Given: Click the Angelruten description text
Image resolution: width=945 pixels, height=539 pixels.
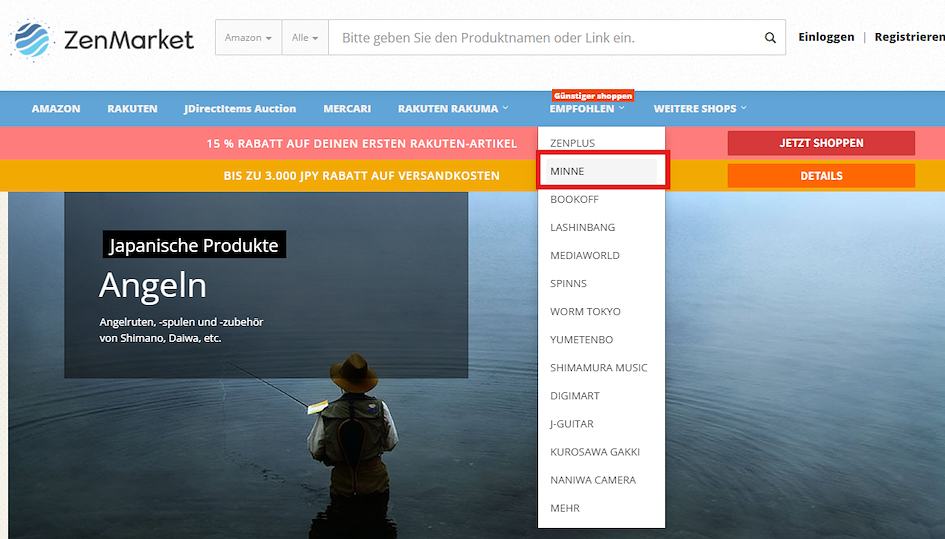Looking at the screenshot, I should tap(181, 330).
